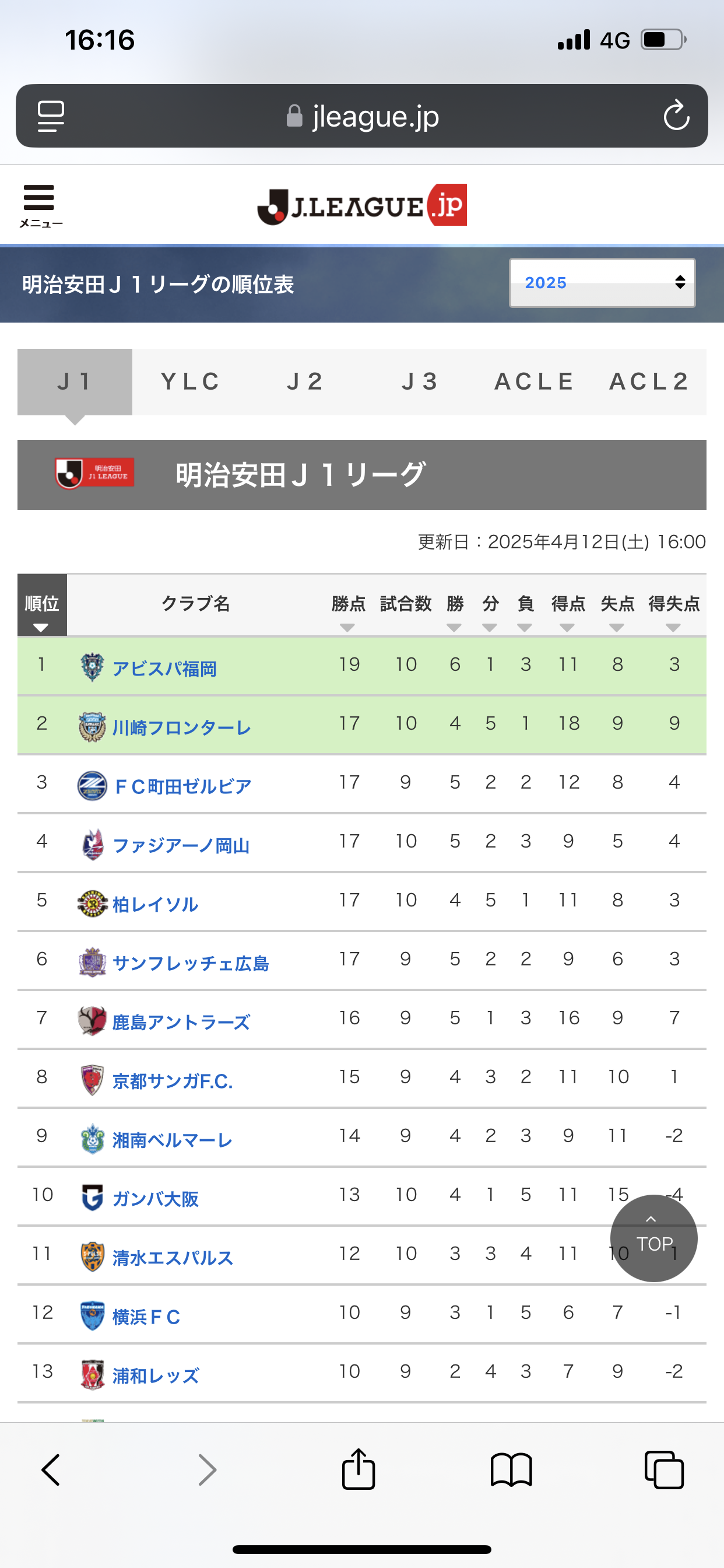This screenshot has width=724, height=1568.
Task: Open the hamburger menu icon
Action: point(40,205)
